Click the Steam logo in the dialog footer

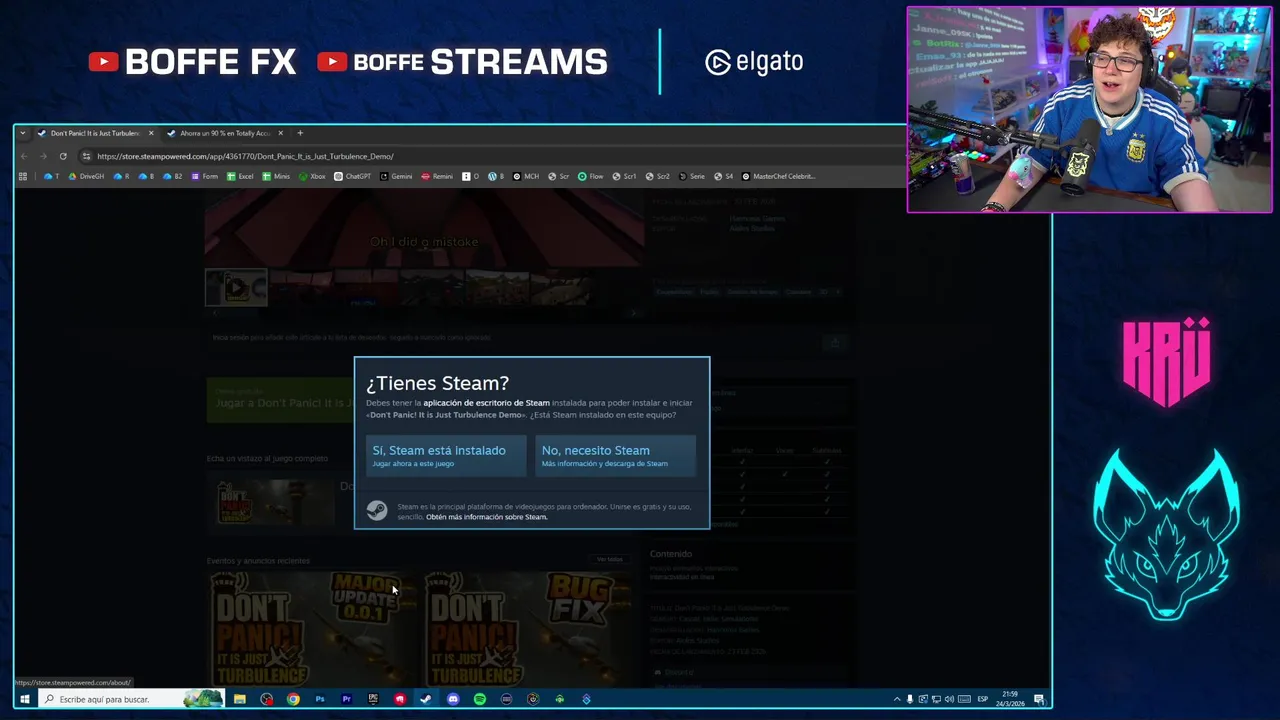pos(377,511)
